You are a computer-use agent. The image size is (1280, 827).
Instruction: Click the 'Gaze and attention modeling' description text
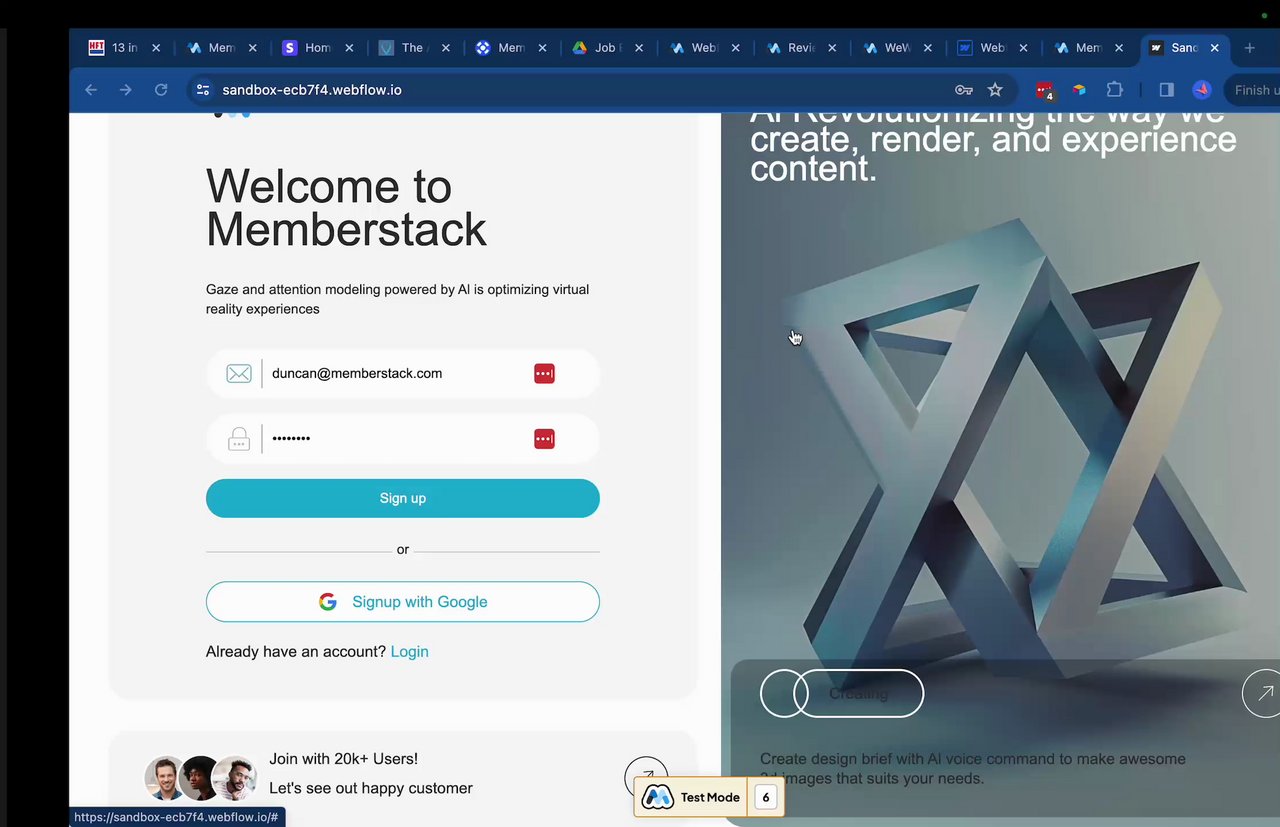click(398, 299)
